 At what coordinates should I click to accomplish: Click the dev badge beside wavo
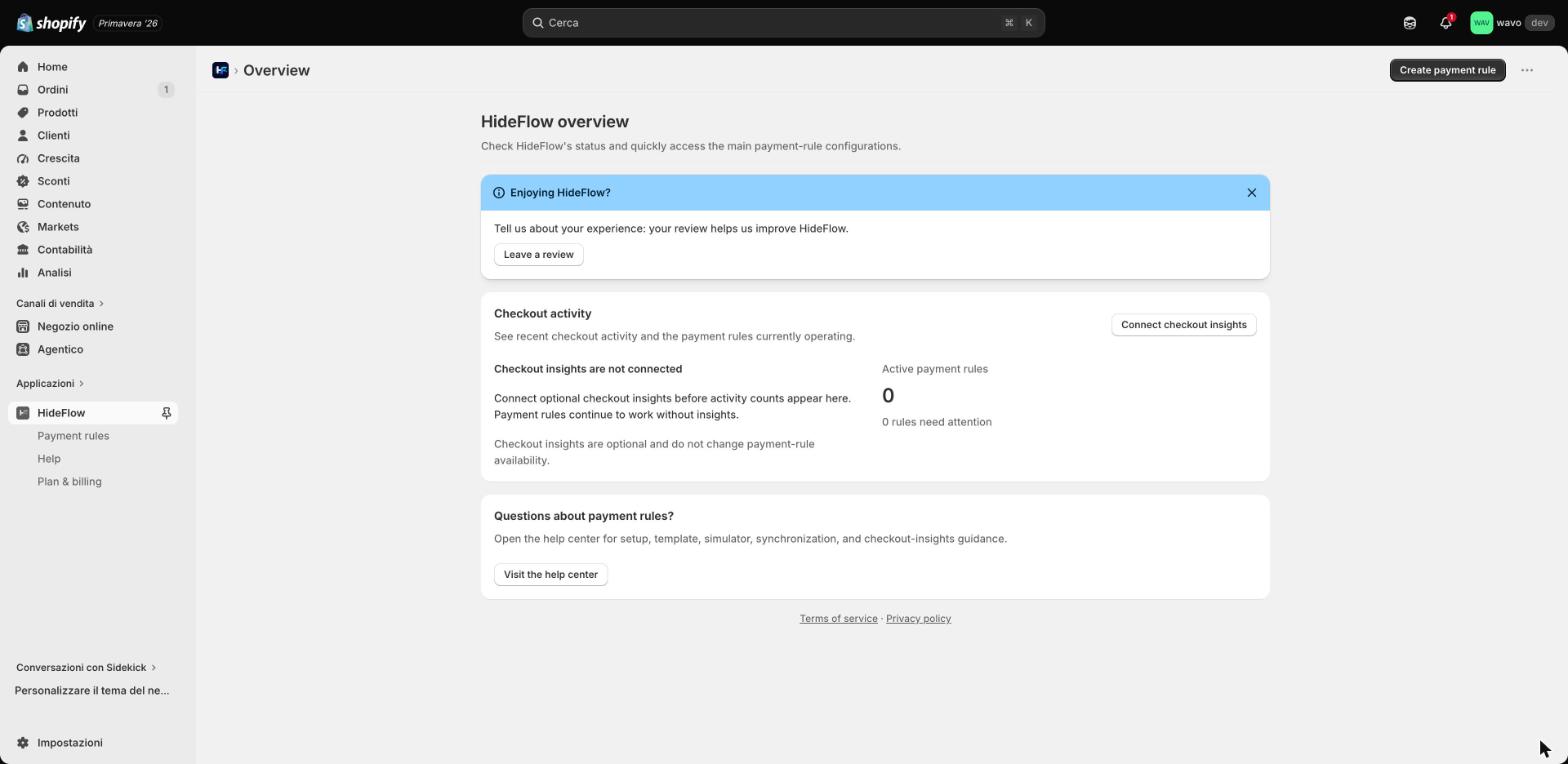(x=1538, y=23)
